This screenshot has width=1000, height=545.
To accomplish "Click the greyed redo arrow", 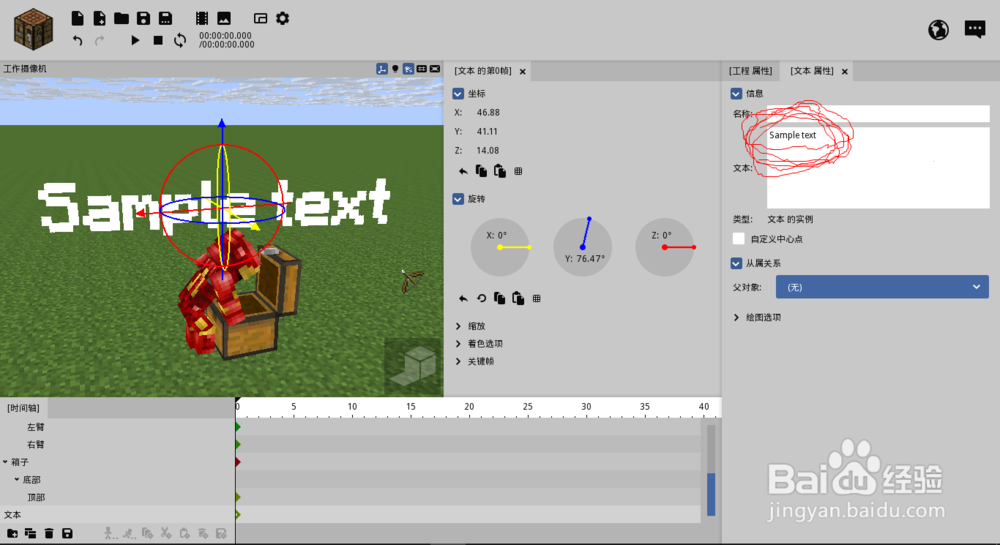I will coord(99,40).
